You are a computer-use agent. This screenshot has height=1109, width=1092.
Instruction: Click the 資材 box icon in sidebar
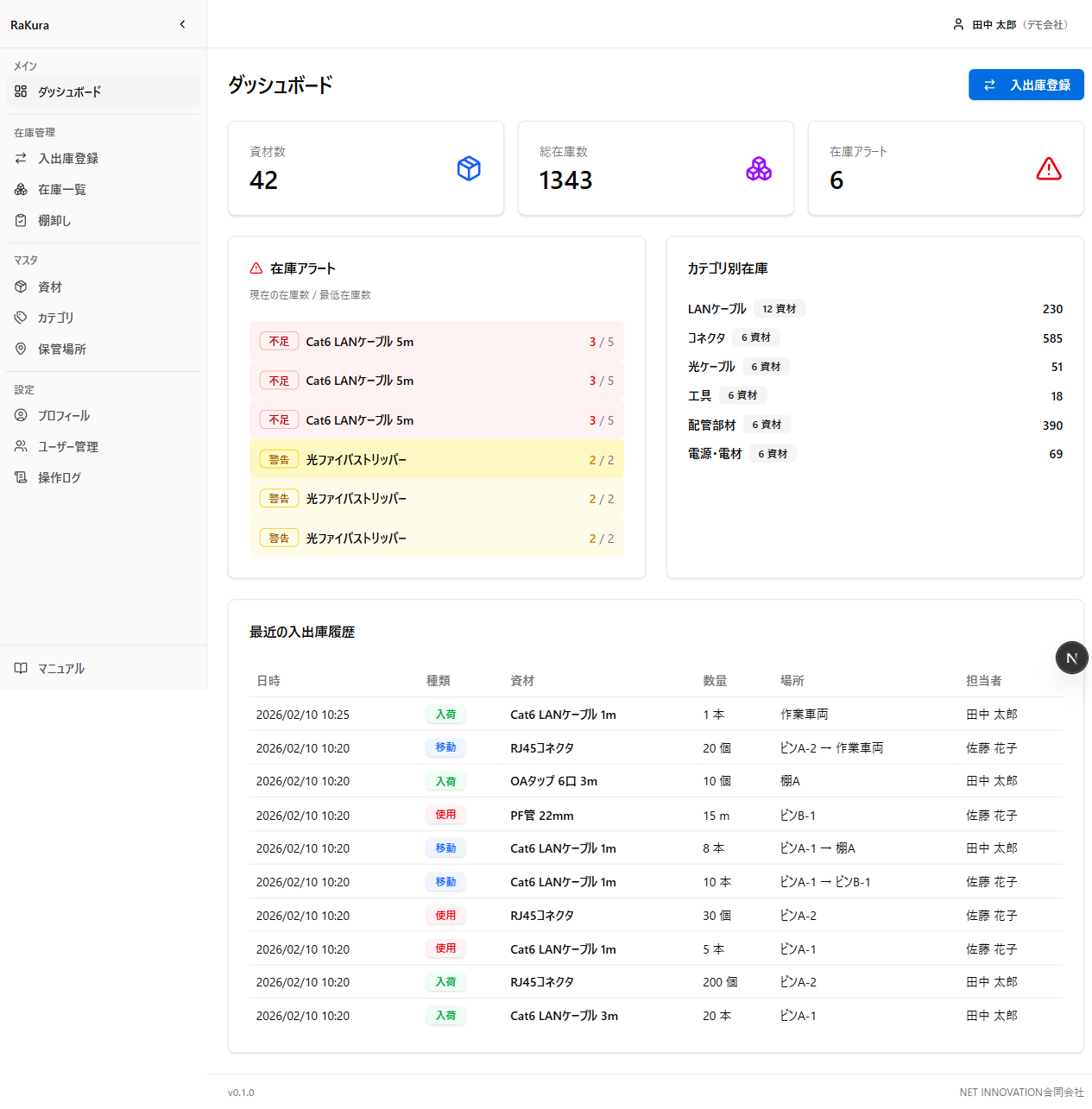pyautogui.click(x=21, y=287)
